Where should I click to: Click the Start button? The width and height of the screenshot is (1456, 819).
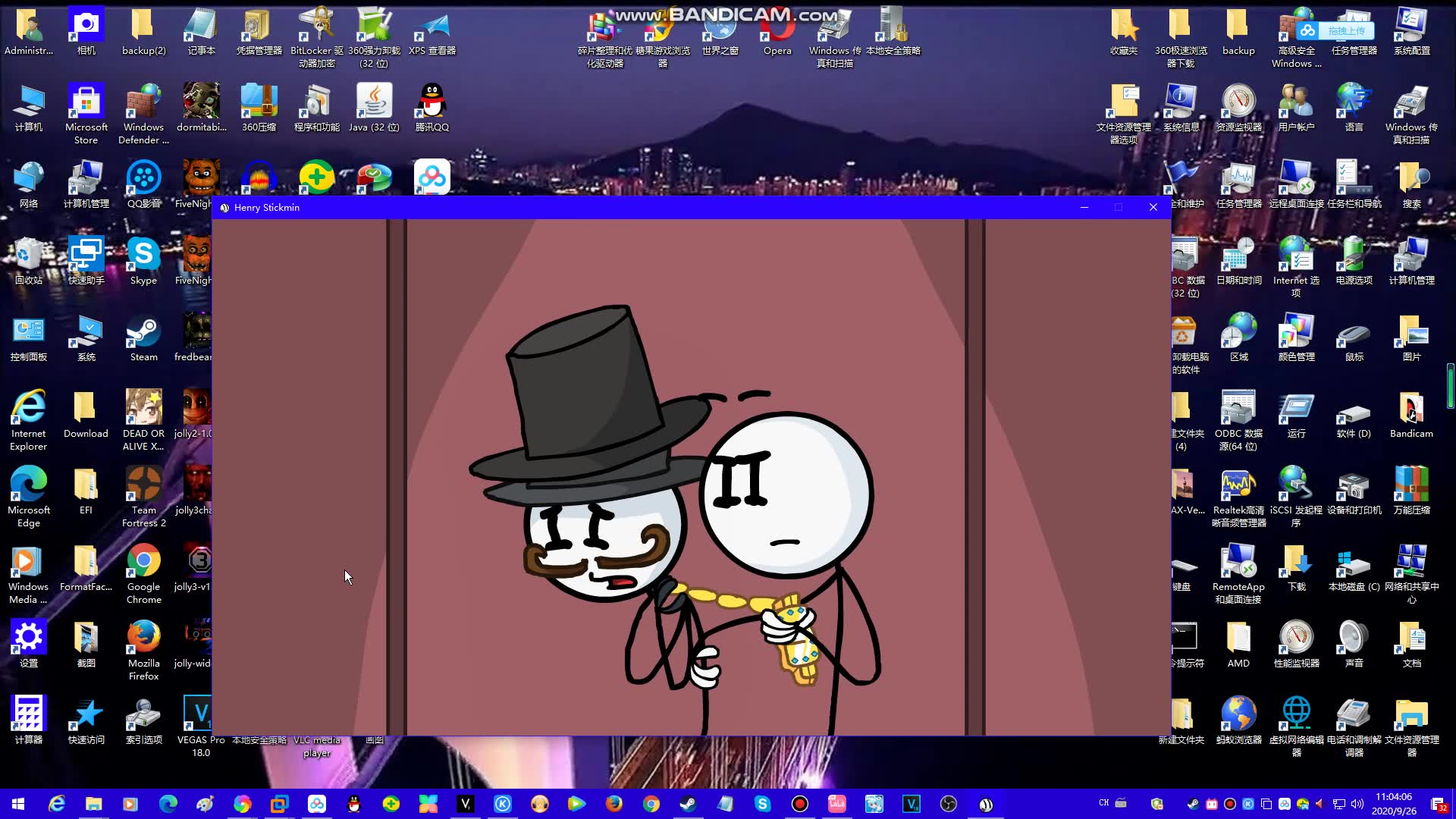click(x=17, y=804)
